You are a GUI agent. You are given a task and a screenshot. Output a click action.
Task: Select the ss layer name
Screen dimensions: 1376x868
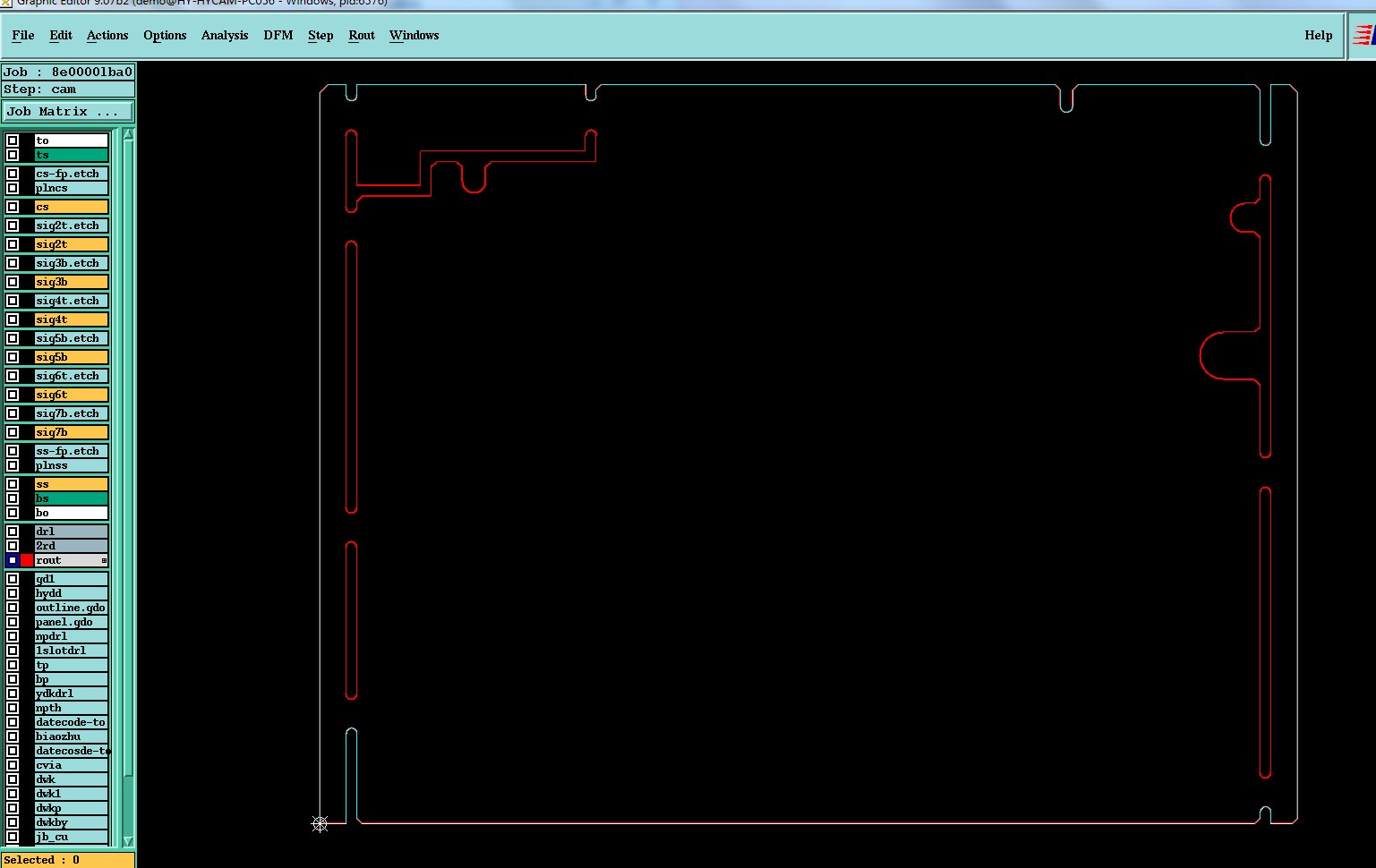pos(72,484)
